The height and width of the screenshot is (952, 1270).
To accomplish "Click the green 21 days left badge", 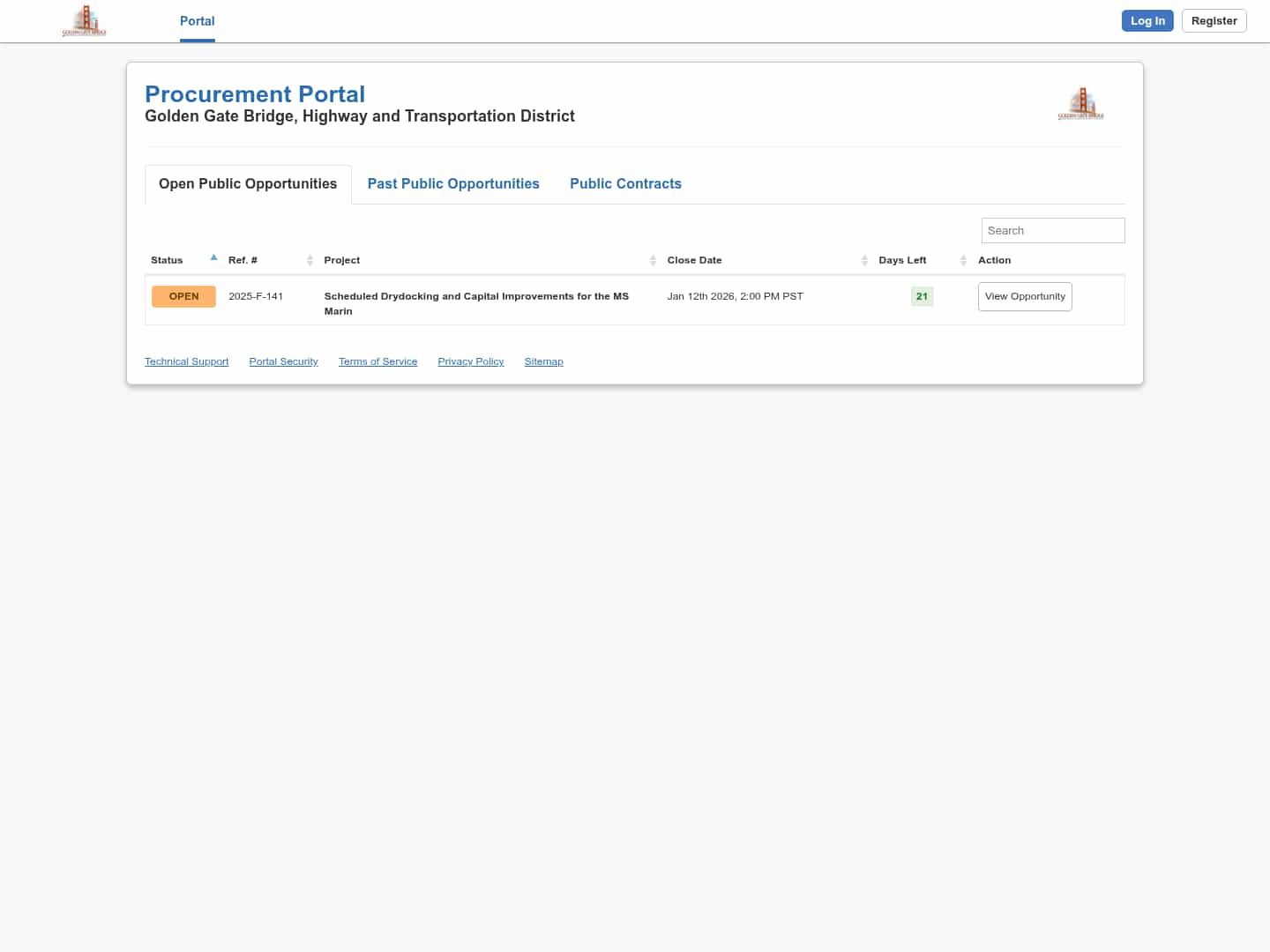I will point(922,296).
